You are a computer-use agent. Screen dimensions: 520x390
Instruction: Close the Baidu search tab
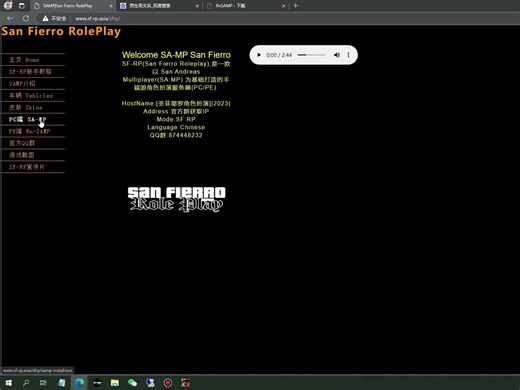197,6
